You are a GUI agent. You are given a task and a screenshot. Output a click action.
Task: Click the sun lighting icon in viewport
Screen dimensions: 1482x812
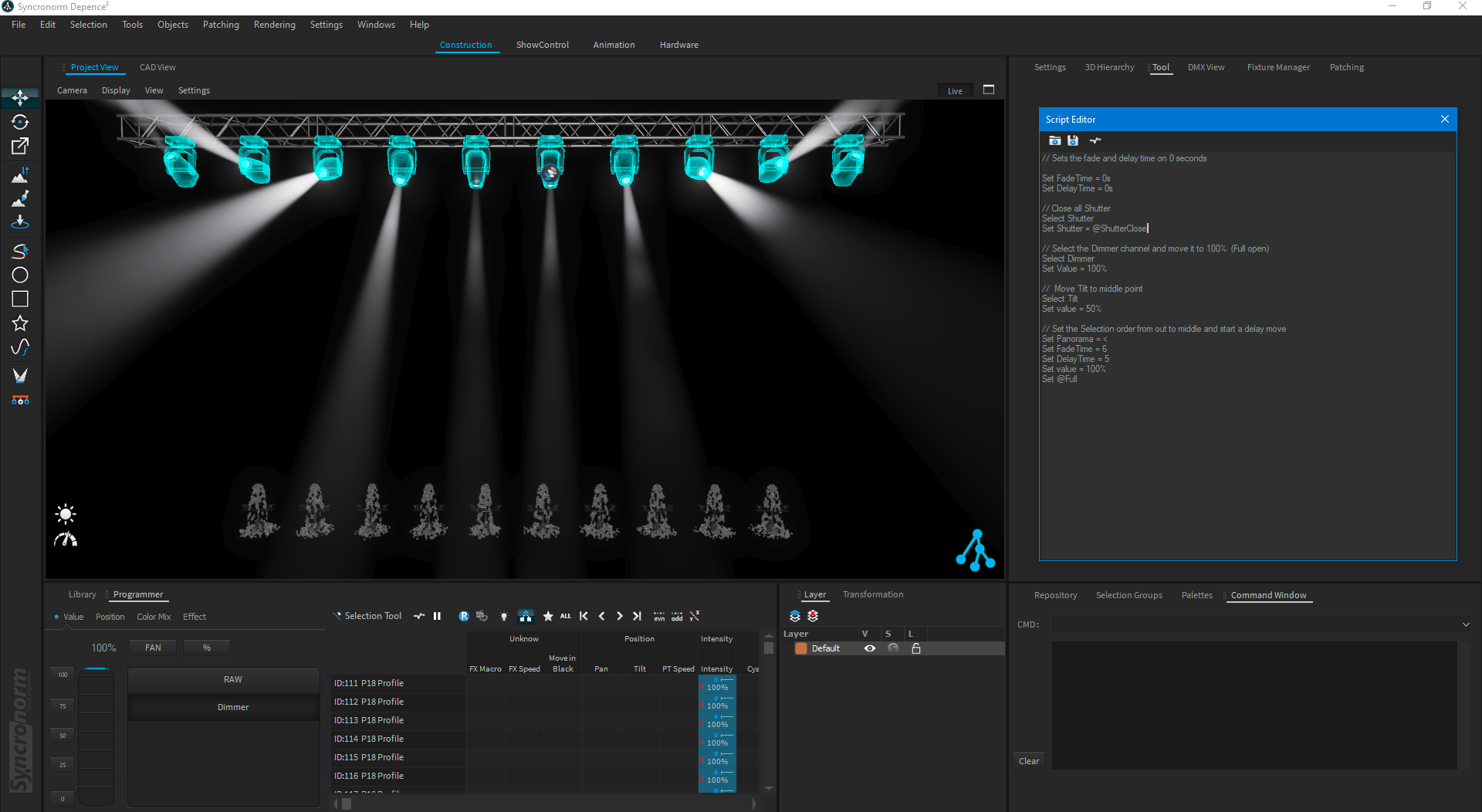(x=66, y=514)
